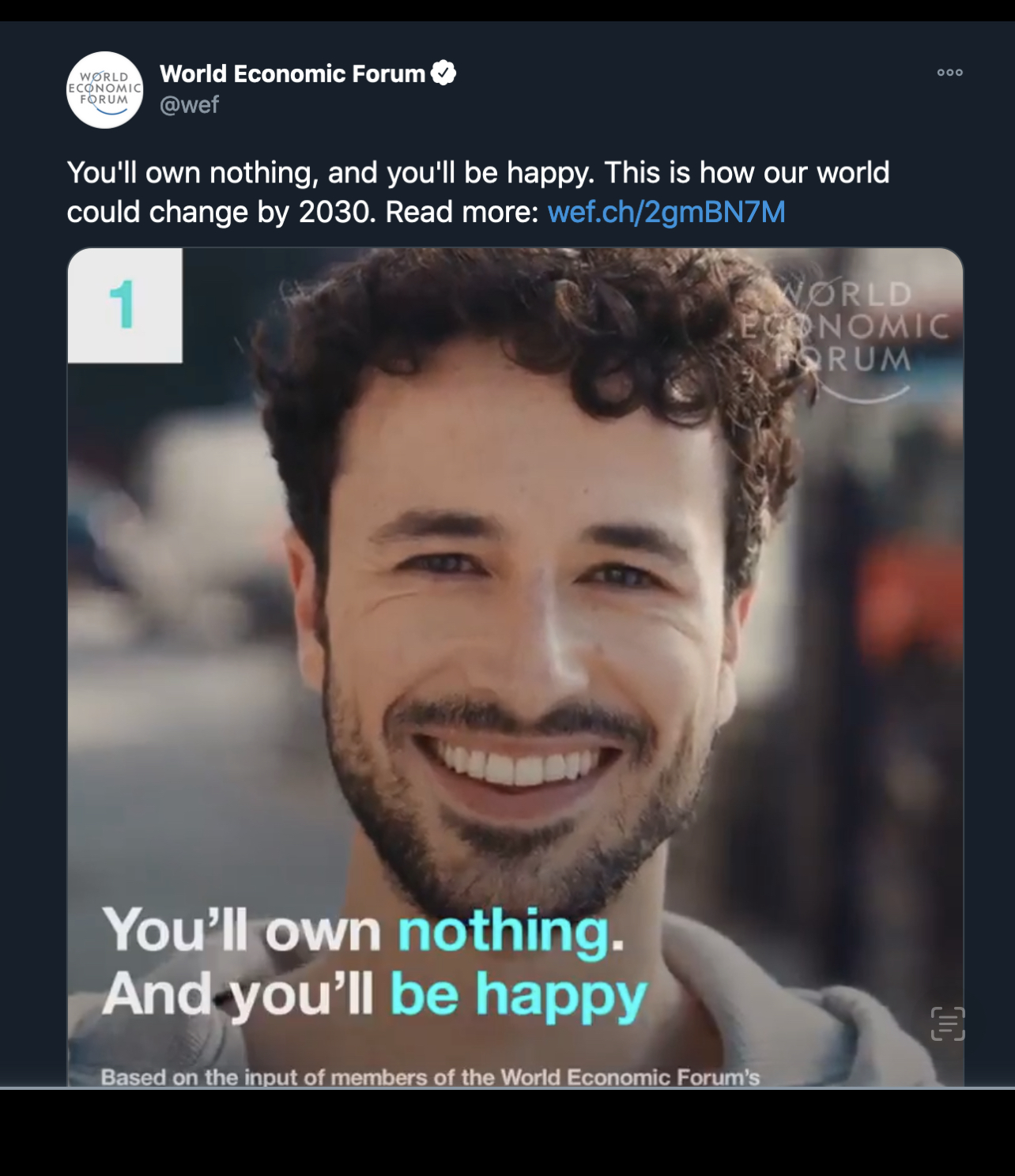Click the cyan "be happy" caption text
Image resolution: width=1015 pixels, height=1176 pixels.
(x=519, y=995)
